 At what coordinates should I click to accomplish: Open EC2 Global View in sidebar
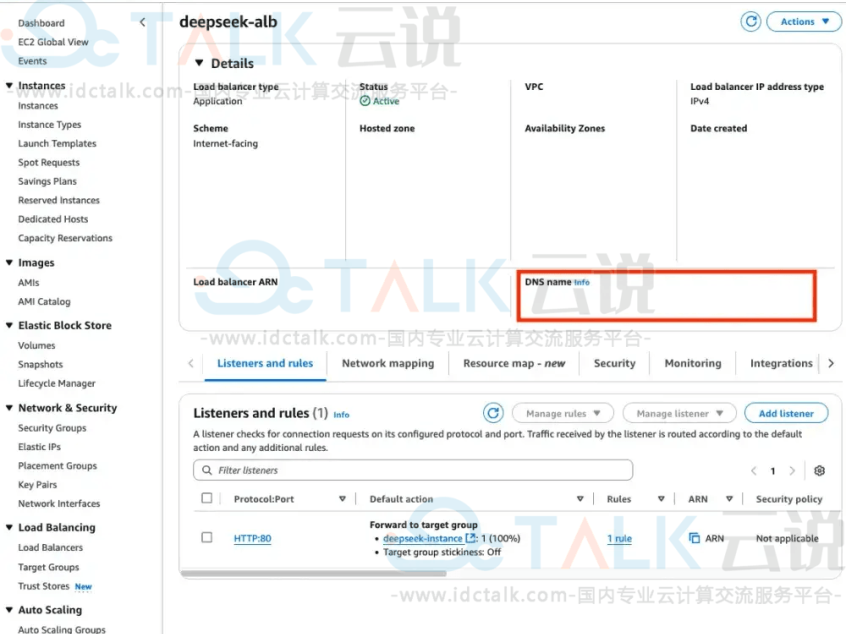(x=53, y=42)
